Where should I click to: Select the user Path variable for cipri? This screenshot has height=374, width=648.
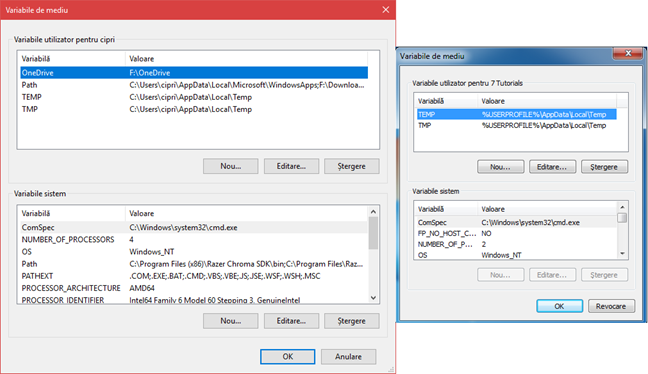(194, 85)
